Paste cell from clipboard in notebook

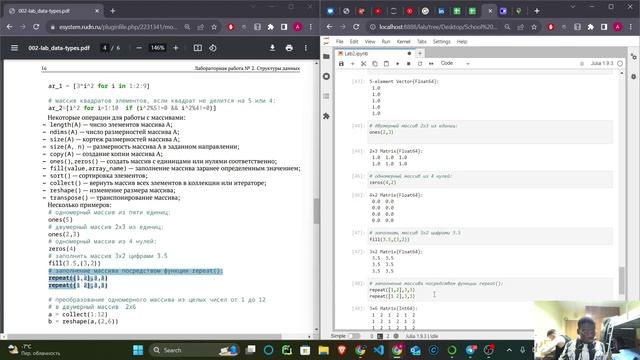point(386,64)
